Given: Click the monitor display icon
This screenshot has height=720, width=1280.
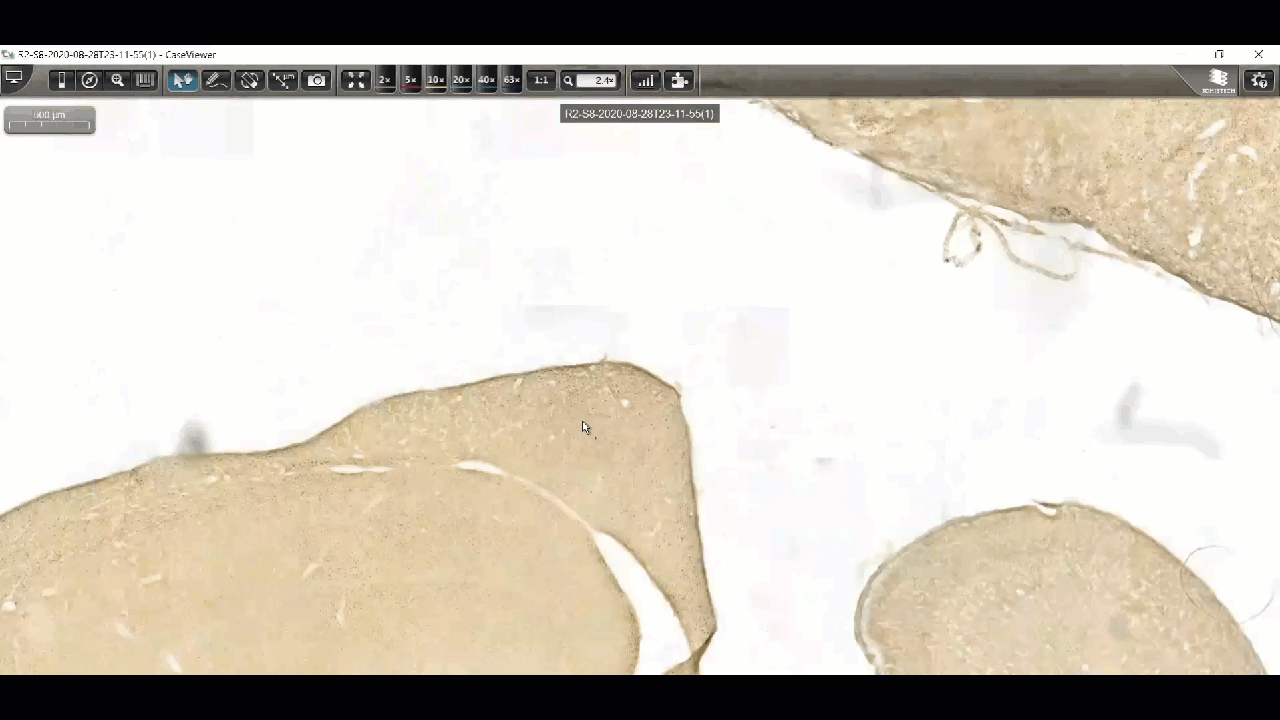Looking at the screenshot, I should click(x=14, y=79).
